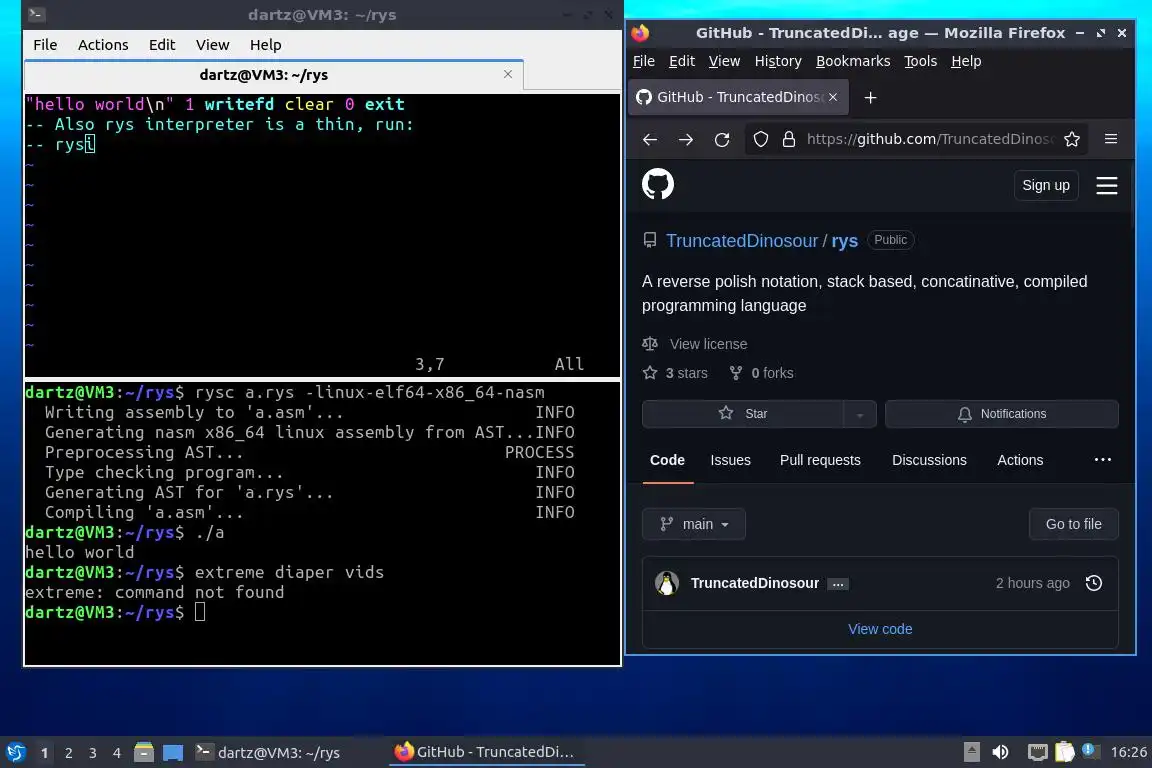Open commit history clock icon
Viewport: 1152px width, 768px height.
click(1094, 583)
